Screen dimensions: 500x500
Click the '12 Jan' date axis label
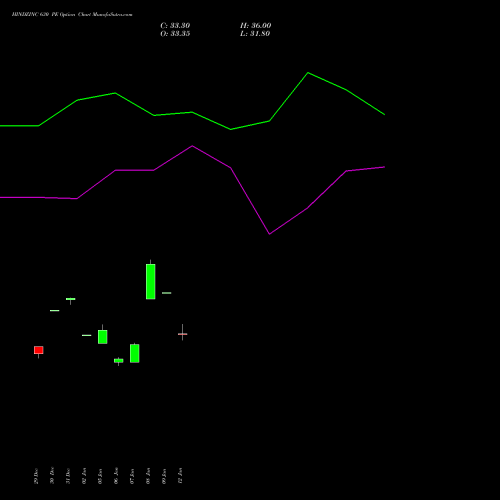pos(180,476)
